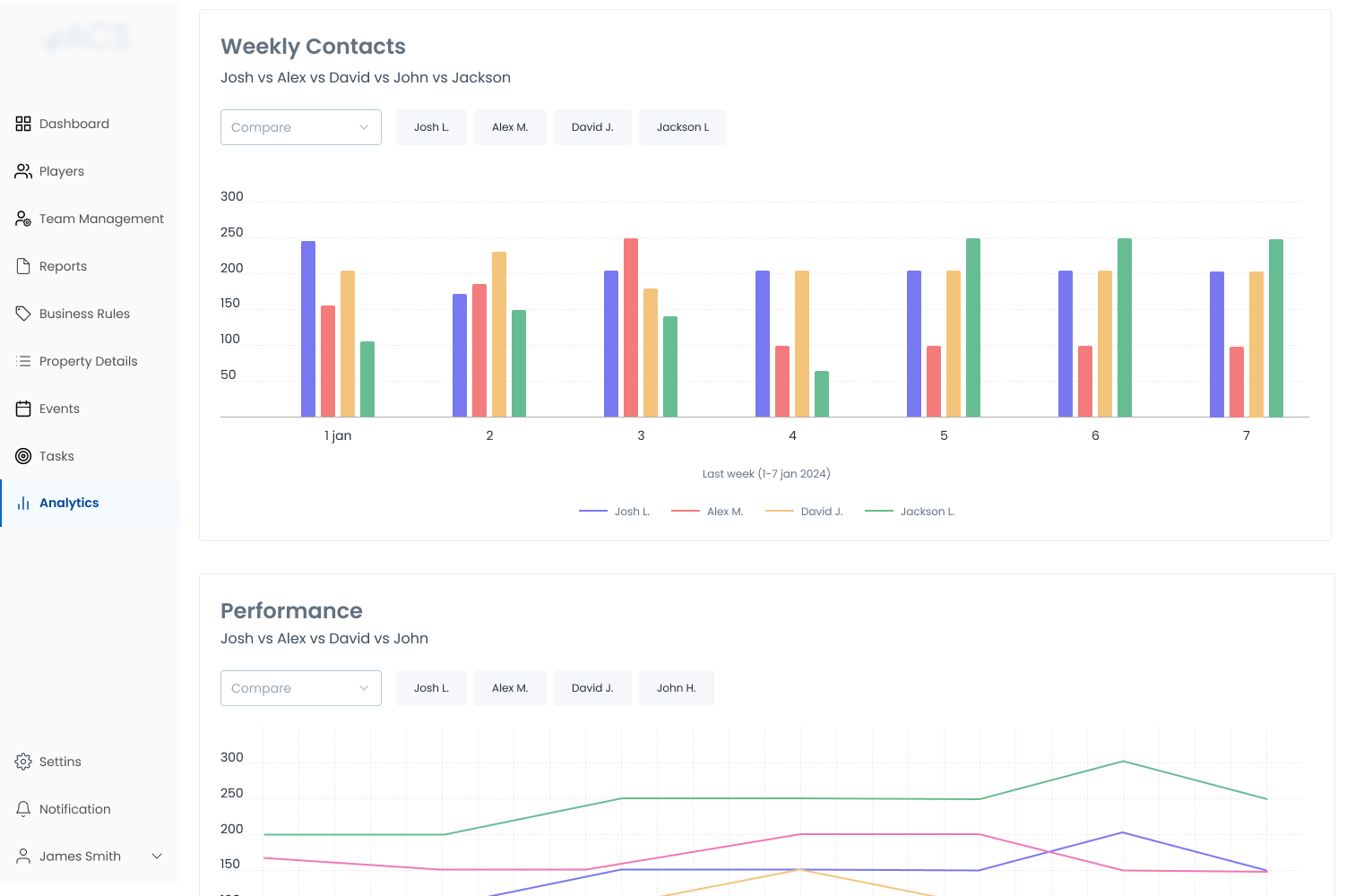Click the Tasks target icon
This screenshot has height=896, width=1355.
click(x=23, y=456)
